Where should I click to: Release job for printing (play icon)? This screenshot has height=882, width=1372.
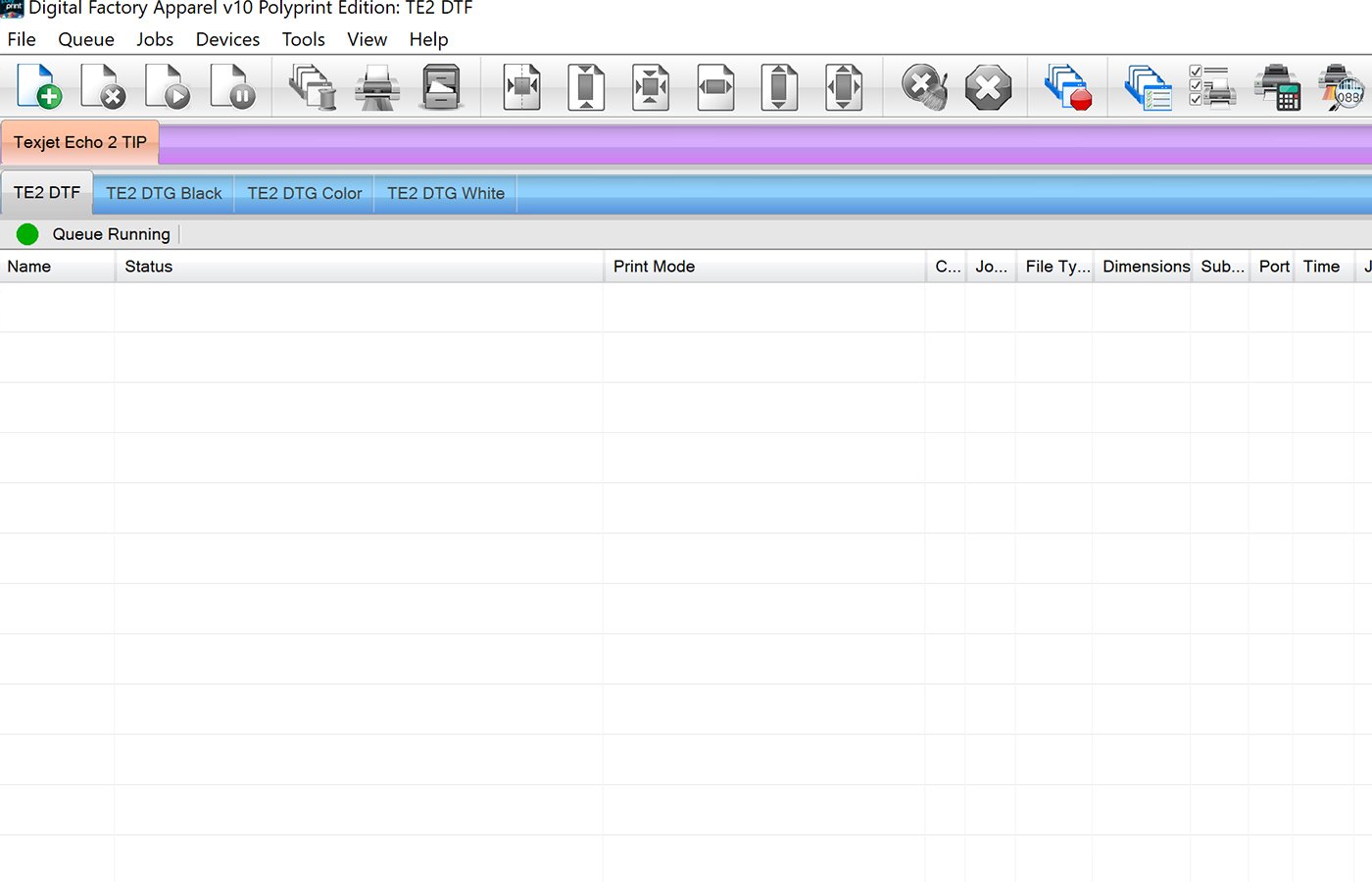coord(167,86)
